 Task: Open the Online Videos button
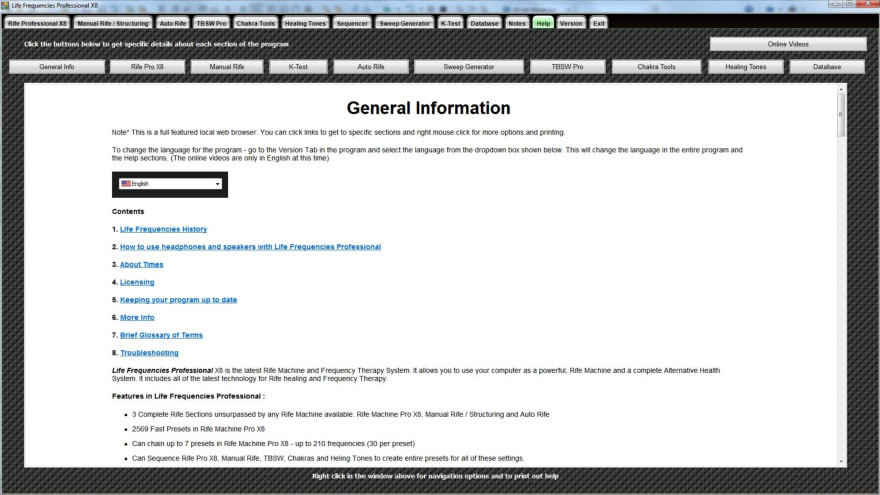click(788, 44)
